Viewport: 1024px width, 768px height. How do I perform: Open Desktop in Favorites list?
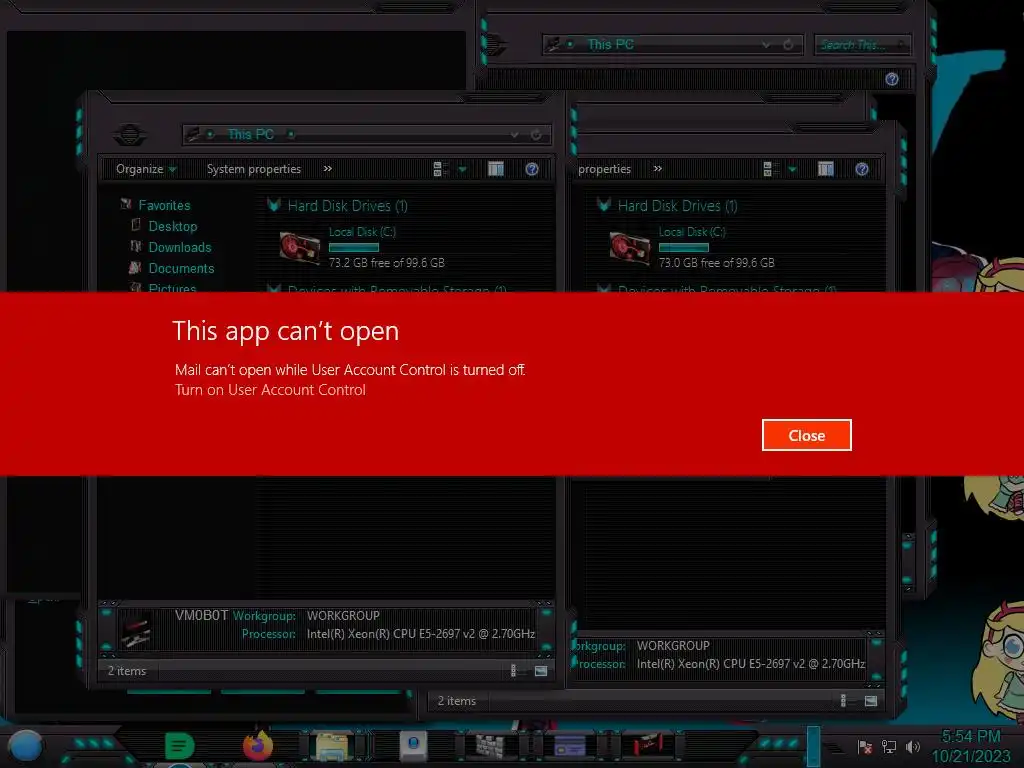172,226
